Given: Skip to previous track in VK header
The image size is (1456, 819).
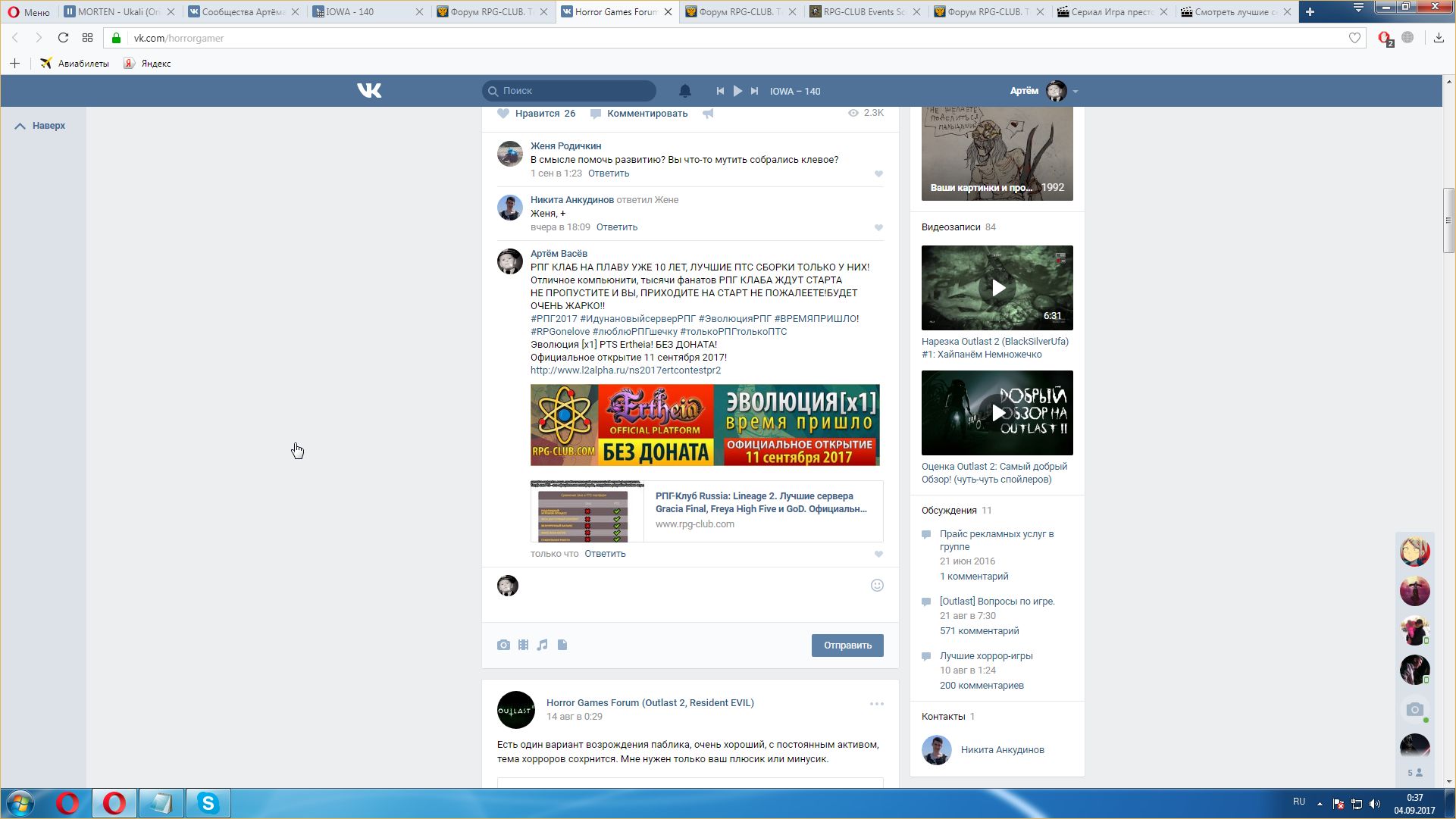Looking at the screenshot, I should 720,91.
